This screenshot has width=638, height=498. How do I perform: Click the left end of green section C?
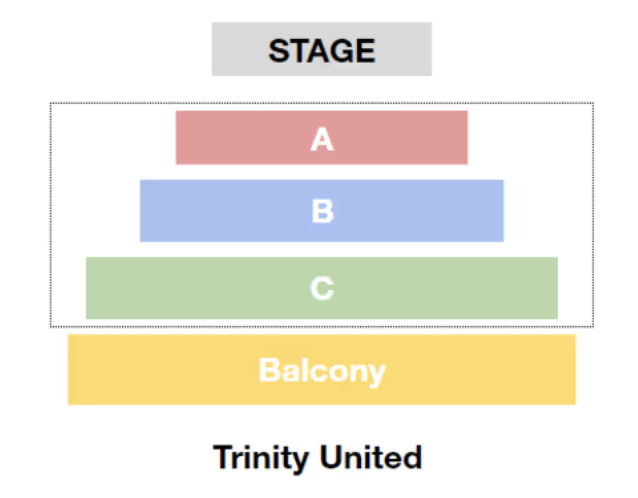(x=98, y=288)
